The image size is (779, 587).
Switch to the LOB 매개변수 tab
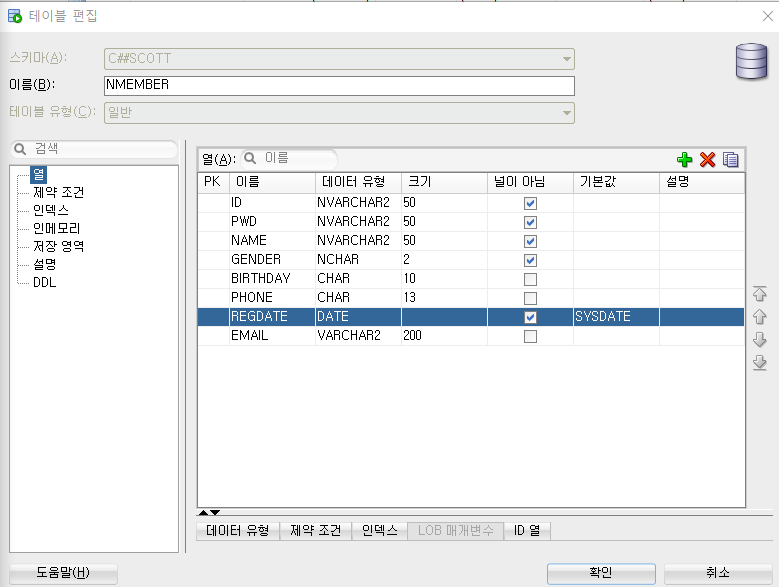[456, 531]
